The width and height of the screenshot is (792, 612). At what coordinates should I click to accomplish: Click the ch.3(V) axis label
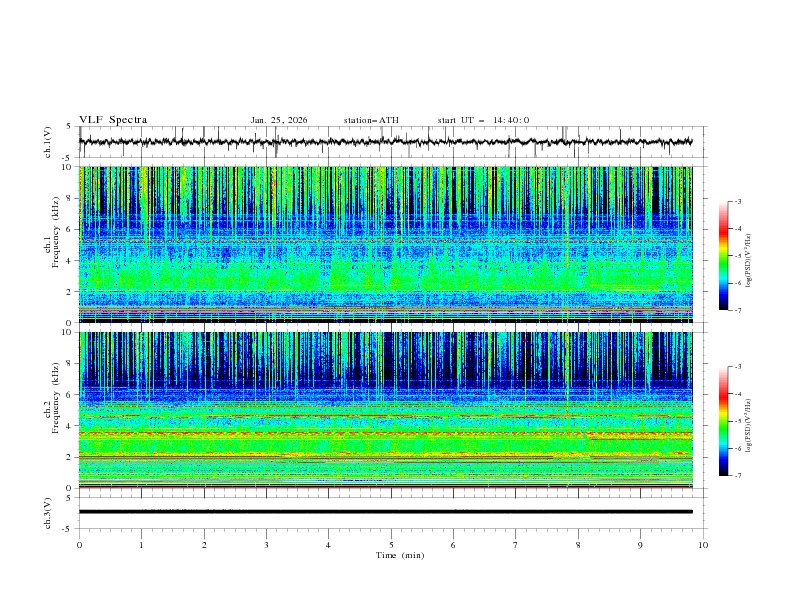click(x=48, y=512)
